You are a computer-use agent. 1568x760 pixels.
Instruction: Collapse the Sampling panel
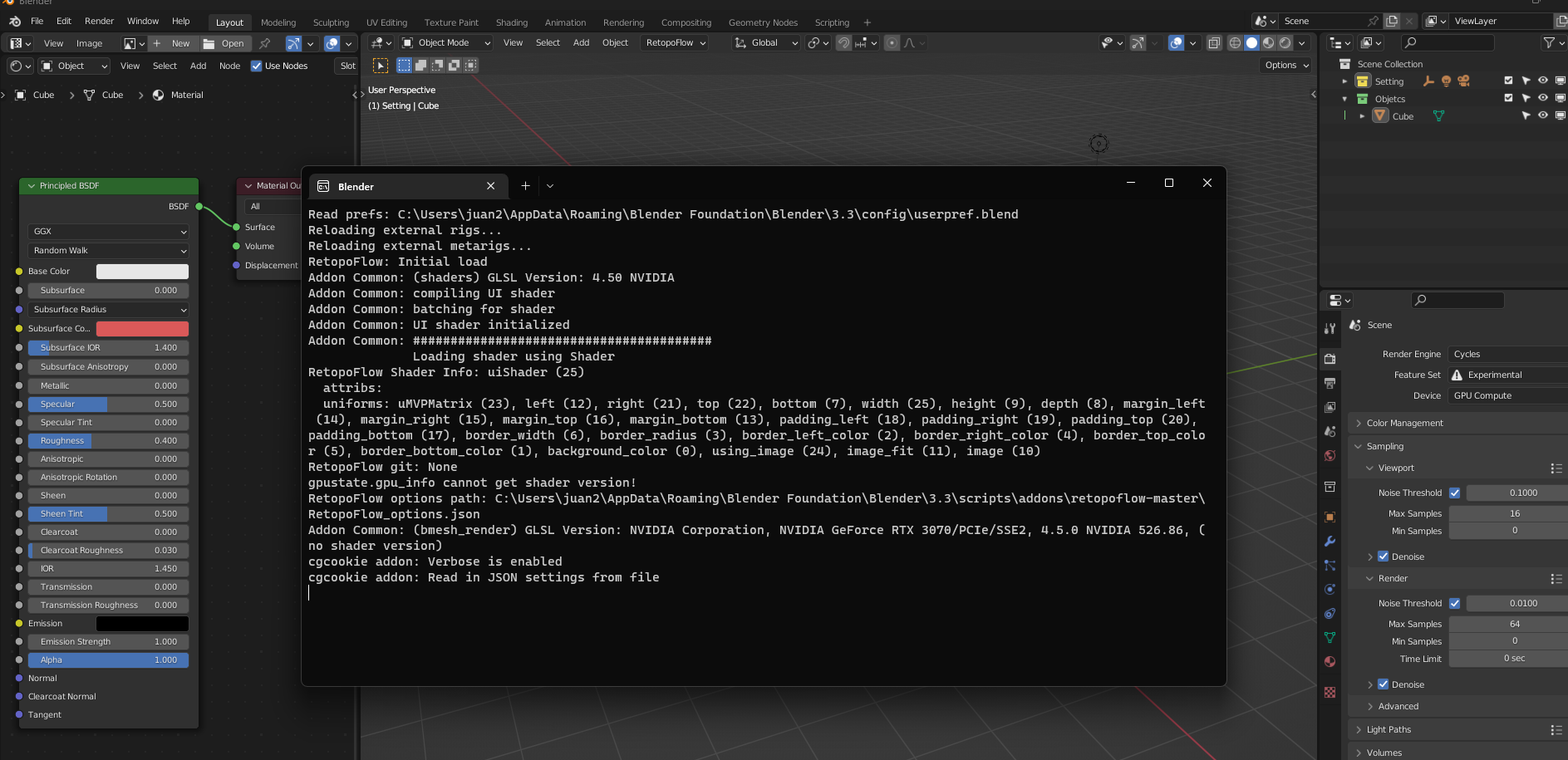pyautogui.click(x=1457, y=446)
